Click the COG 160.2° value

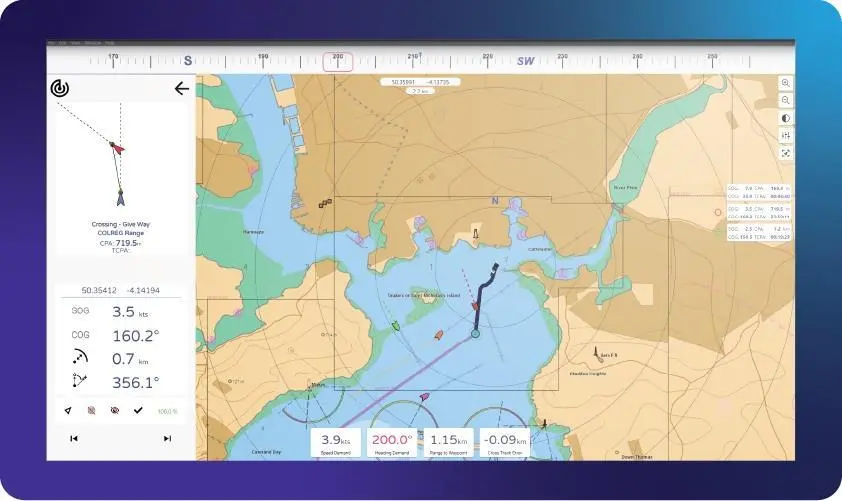click(x=136, y=336)
